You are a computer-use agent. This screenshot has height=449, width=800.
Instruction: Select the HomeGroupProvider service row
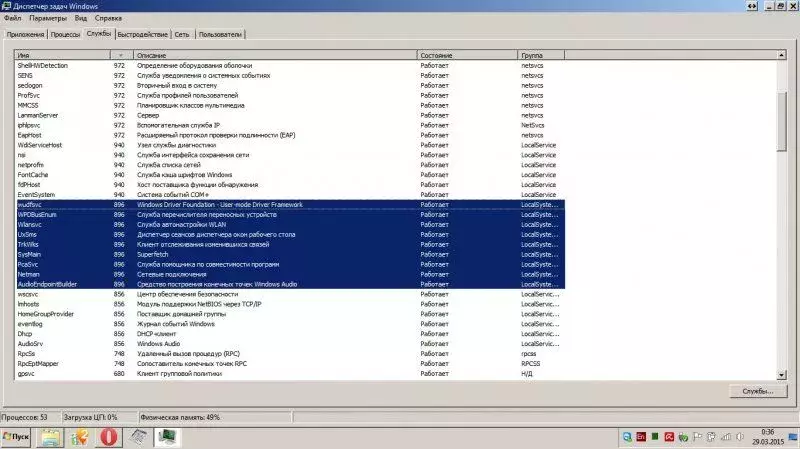290,314
